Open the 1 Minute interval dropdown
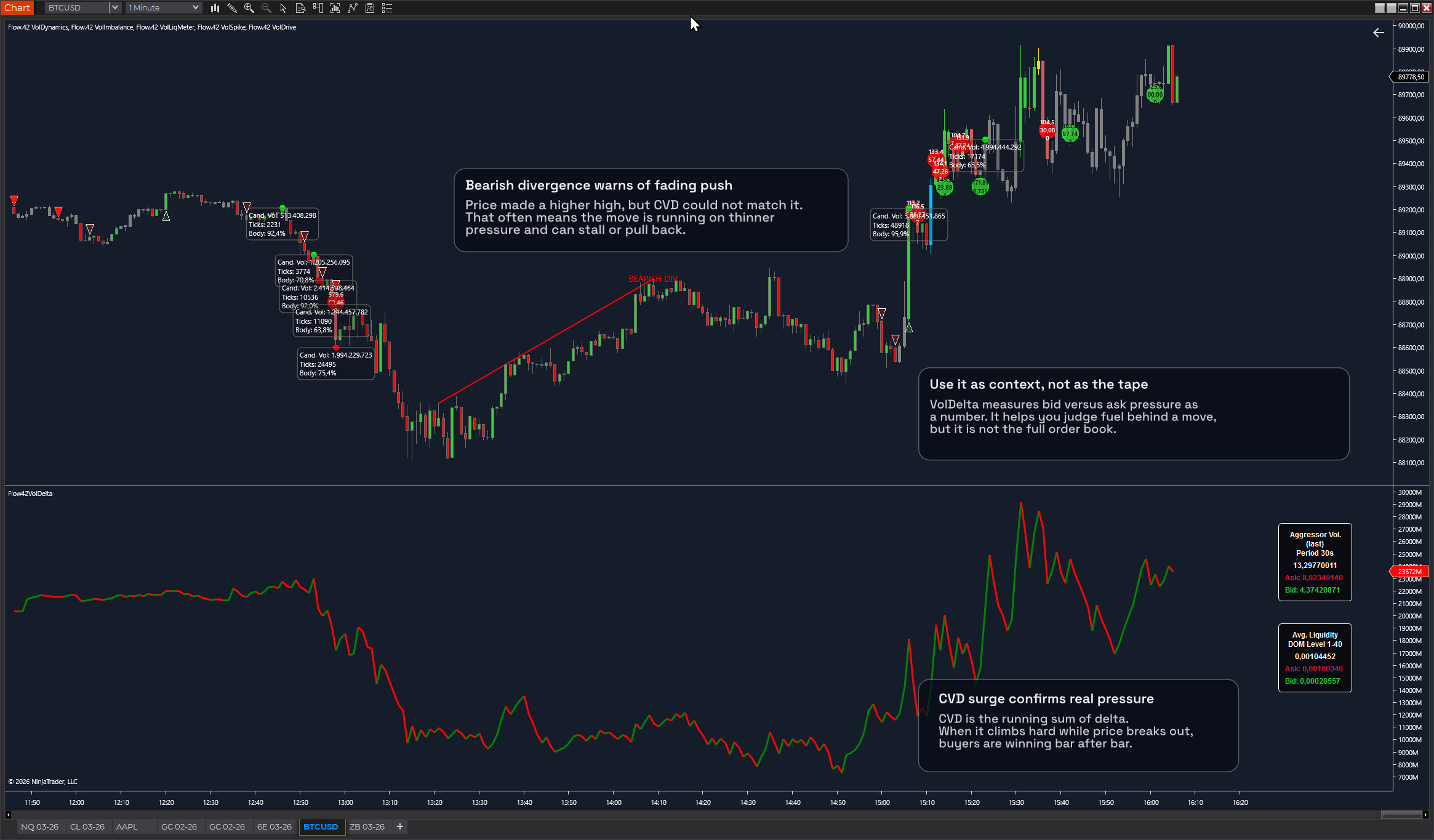This screenshot has width=1434, height=840. (x=164, y=7)
